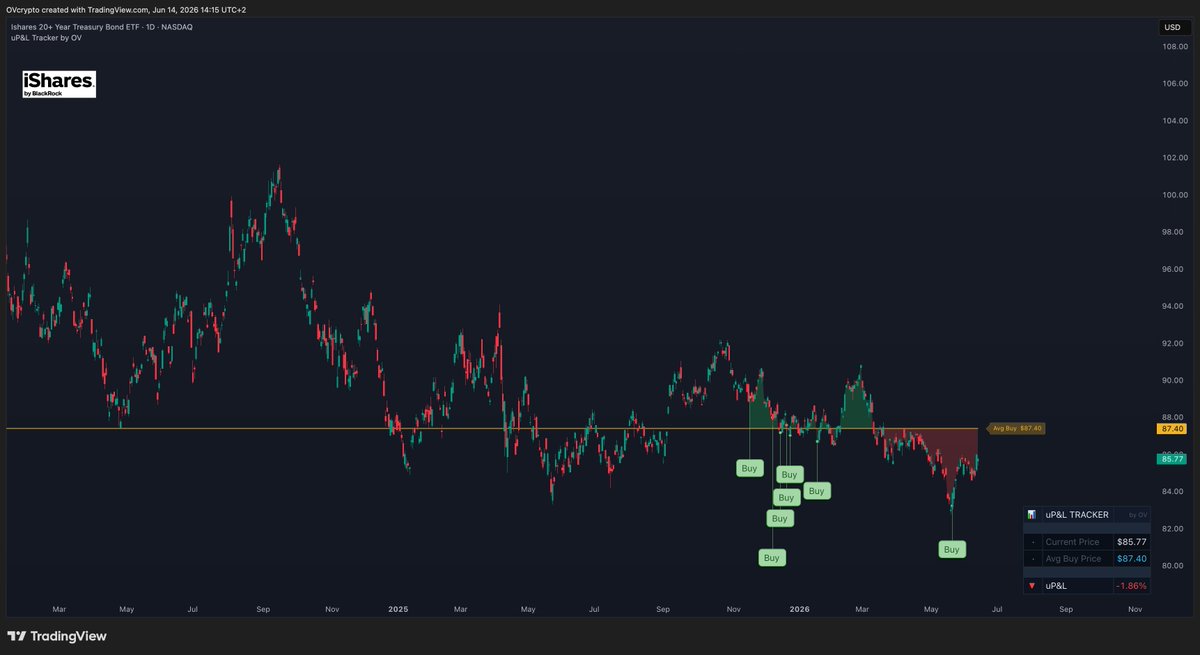The height and width of the screenshot is (655, 1200).
Task: Click the 106.00 price axis label
Action: tap(1175, 84)
